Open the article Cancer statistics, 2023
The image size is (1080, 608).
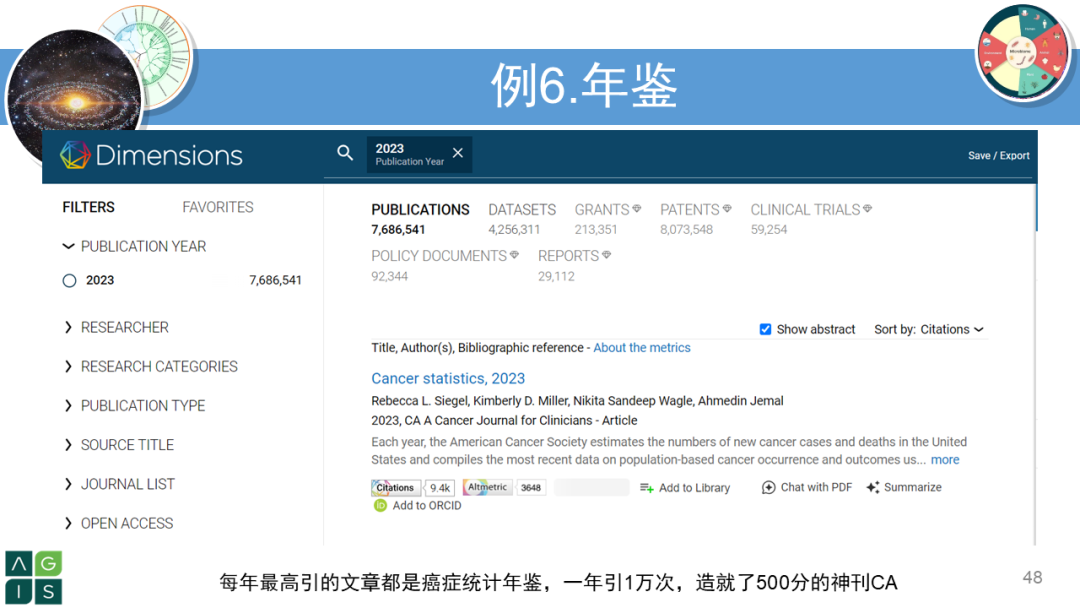pos(447,378)
